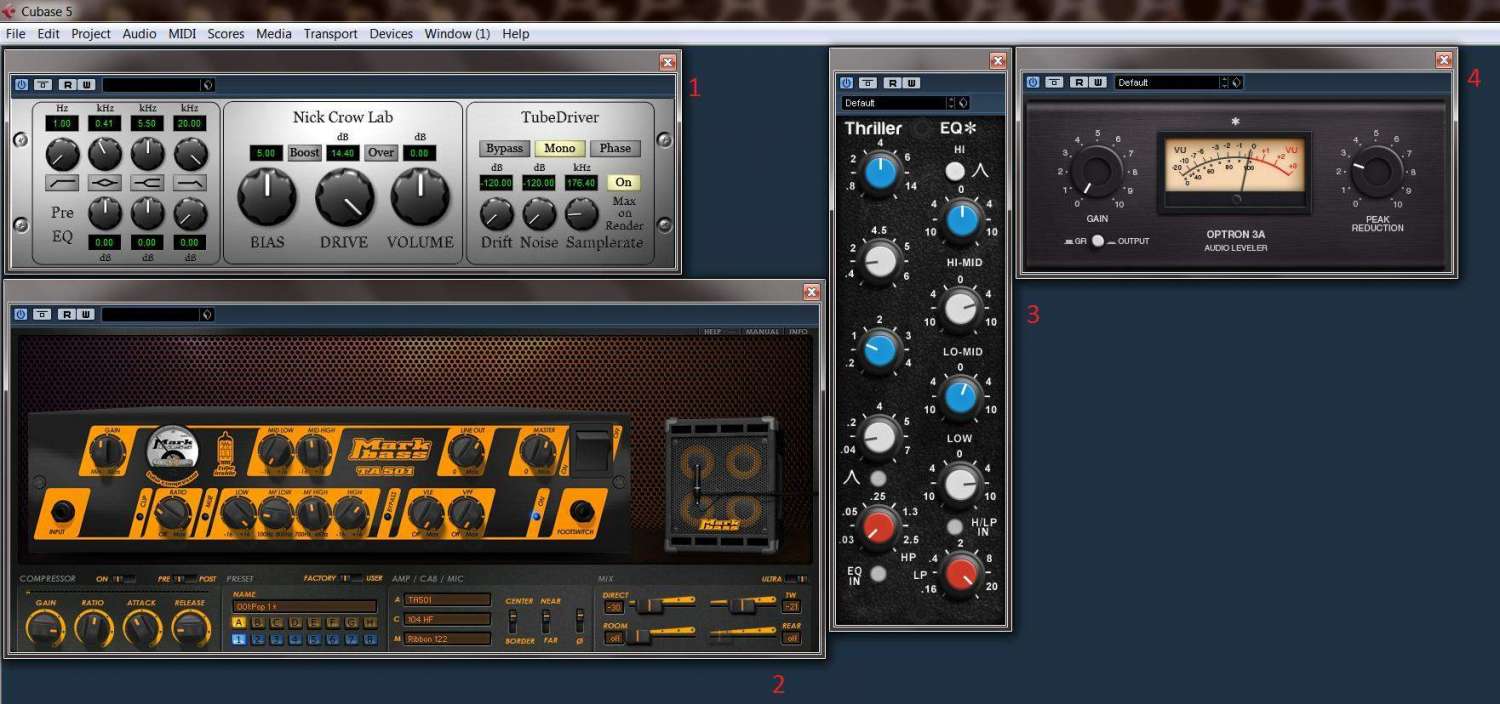
Task: Toggle Max on Render On button
Action: point(623,182)
